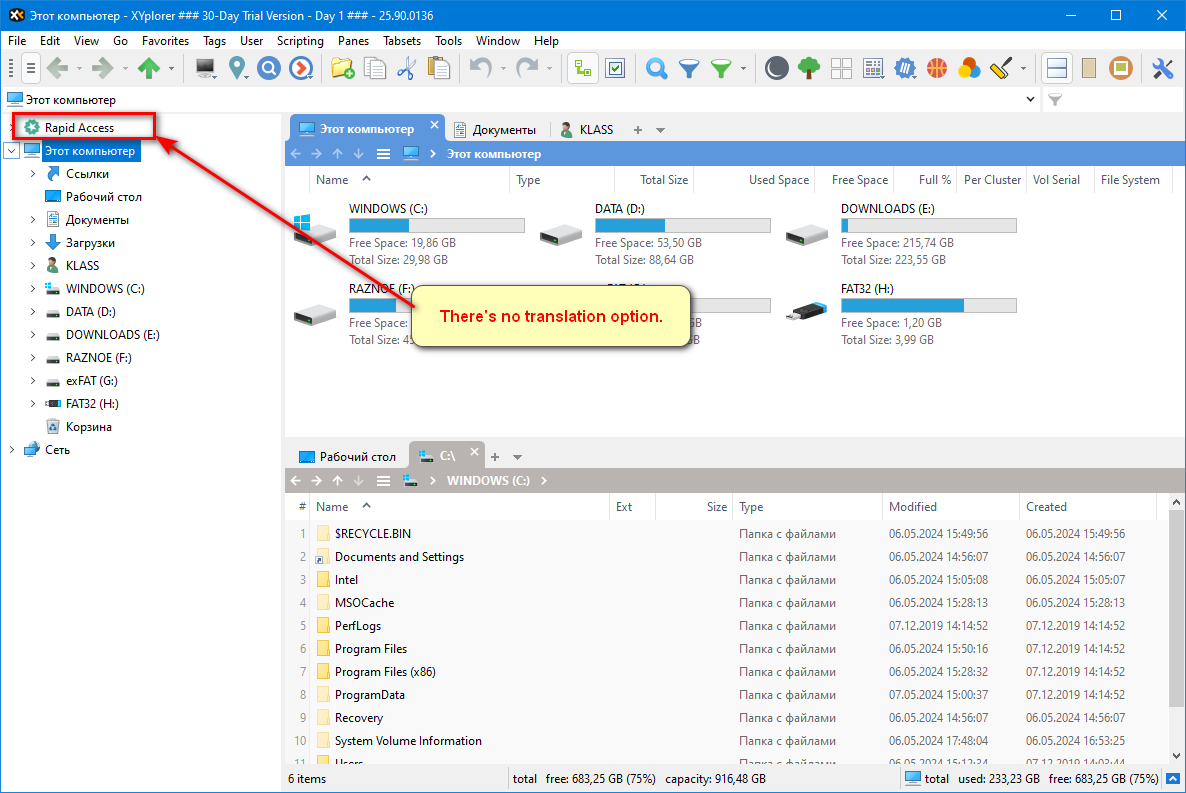Expand the WINDOWS (C:) tree node
1186x793 pixels.
pyautogui.click(x=34, y=289)
